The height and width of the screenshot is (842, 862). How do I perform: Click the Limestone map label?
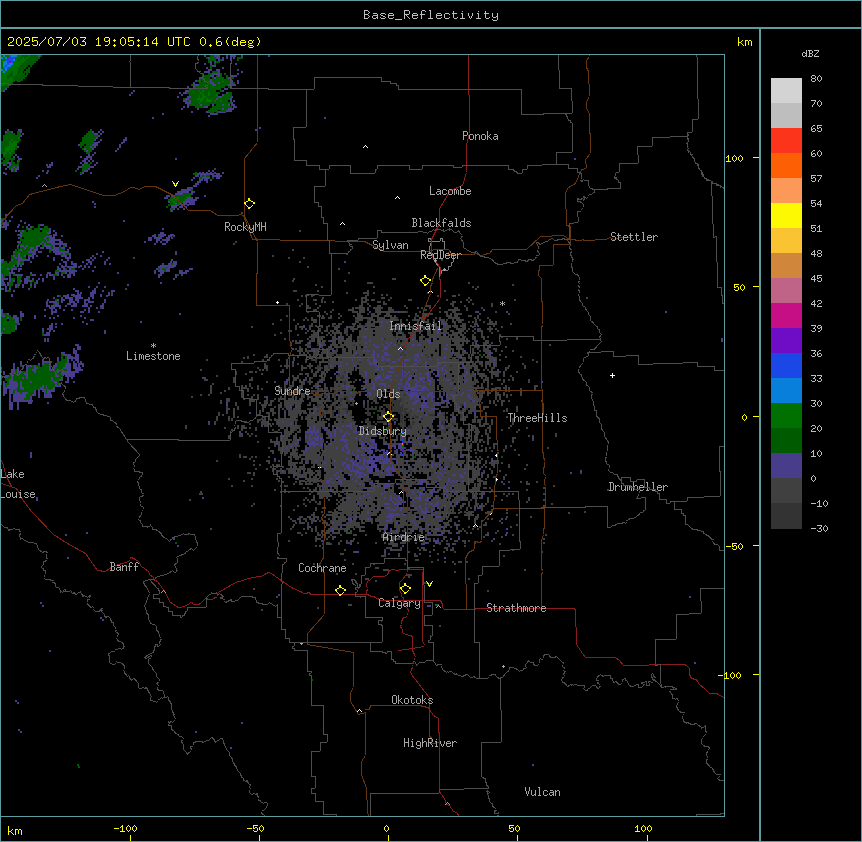pyautogui.click(x=153, y=356)
